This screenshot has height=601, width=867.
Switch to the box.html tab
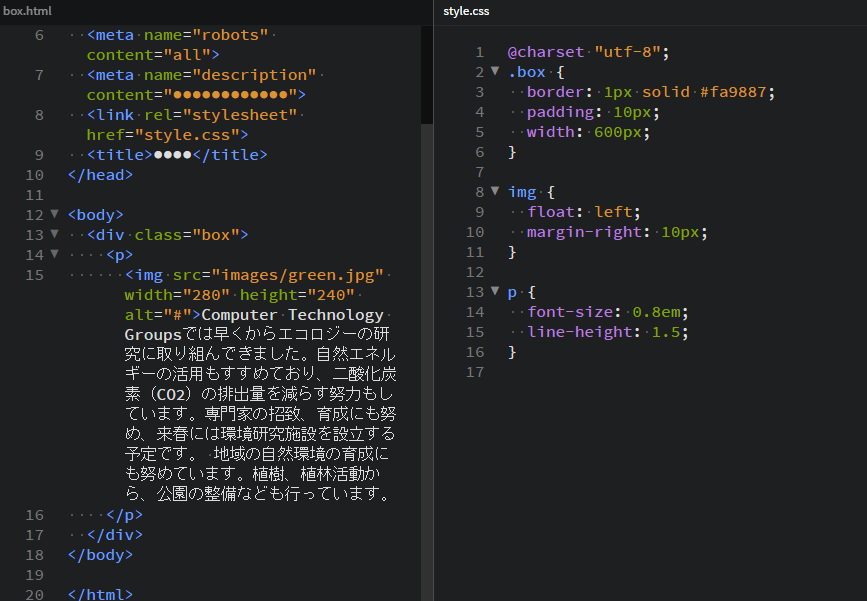27,11
